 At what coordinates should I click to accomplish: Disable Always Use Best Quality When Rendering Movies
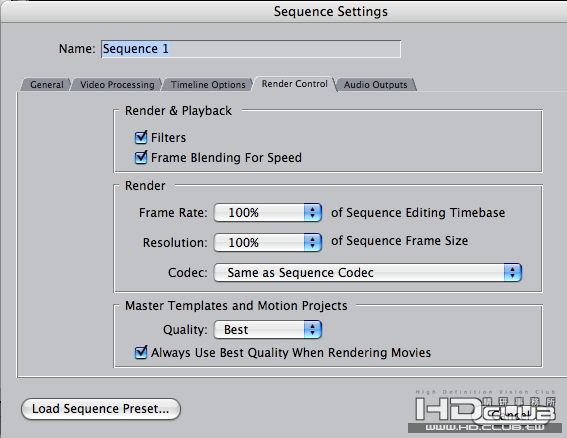point(141,352)
